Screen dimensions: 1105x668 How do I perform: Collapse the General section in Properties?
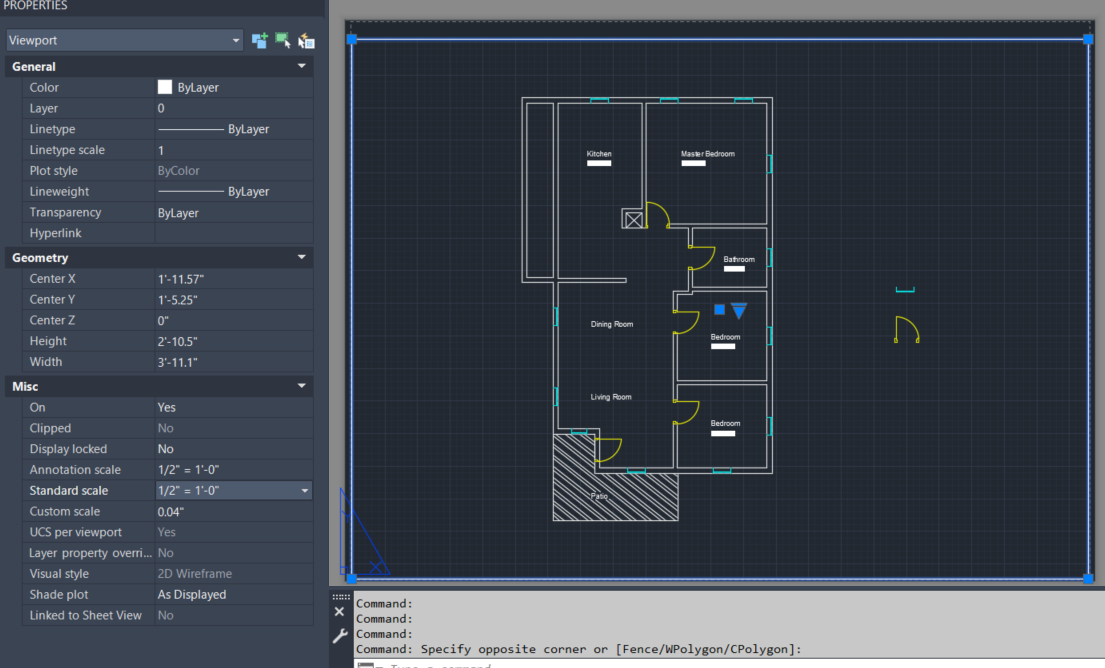(x=301, y=65)
